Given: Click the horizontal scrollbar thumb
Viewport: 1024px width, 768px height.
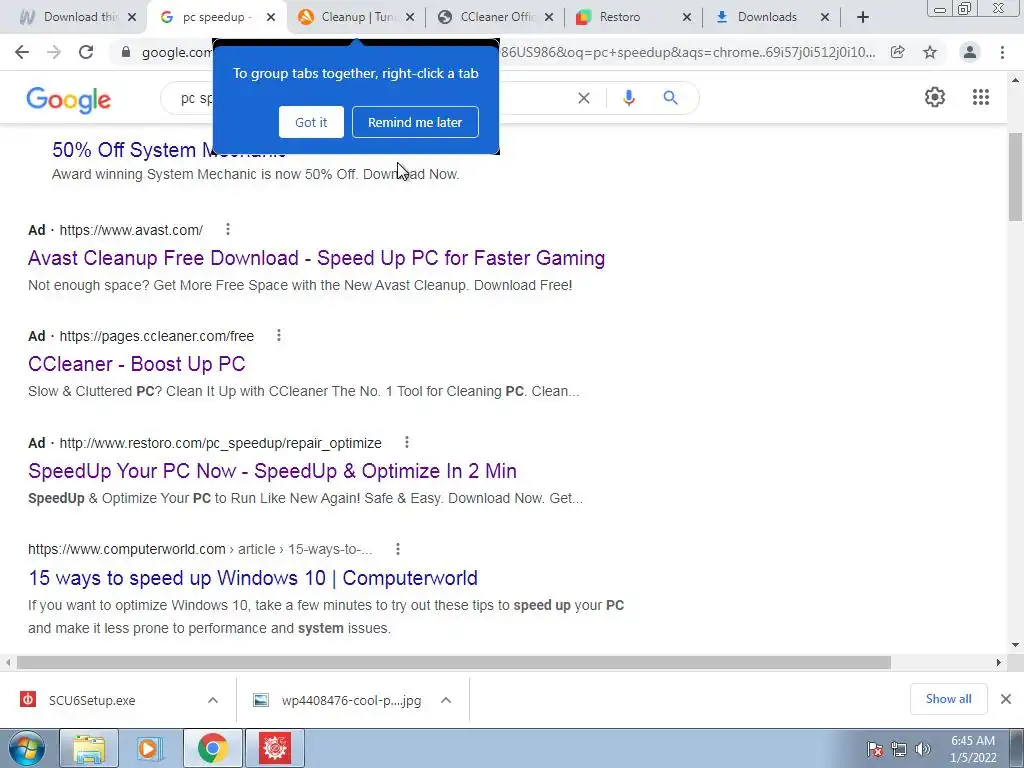Looking at the screenshot, I should (x=454, y=662).
